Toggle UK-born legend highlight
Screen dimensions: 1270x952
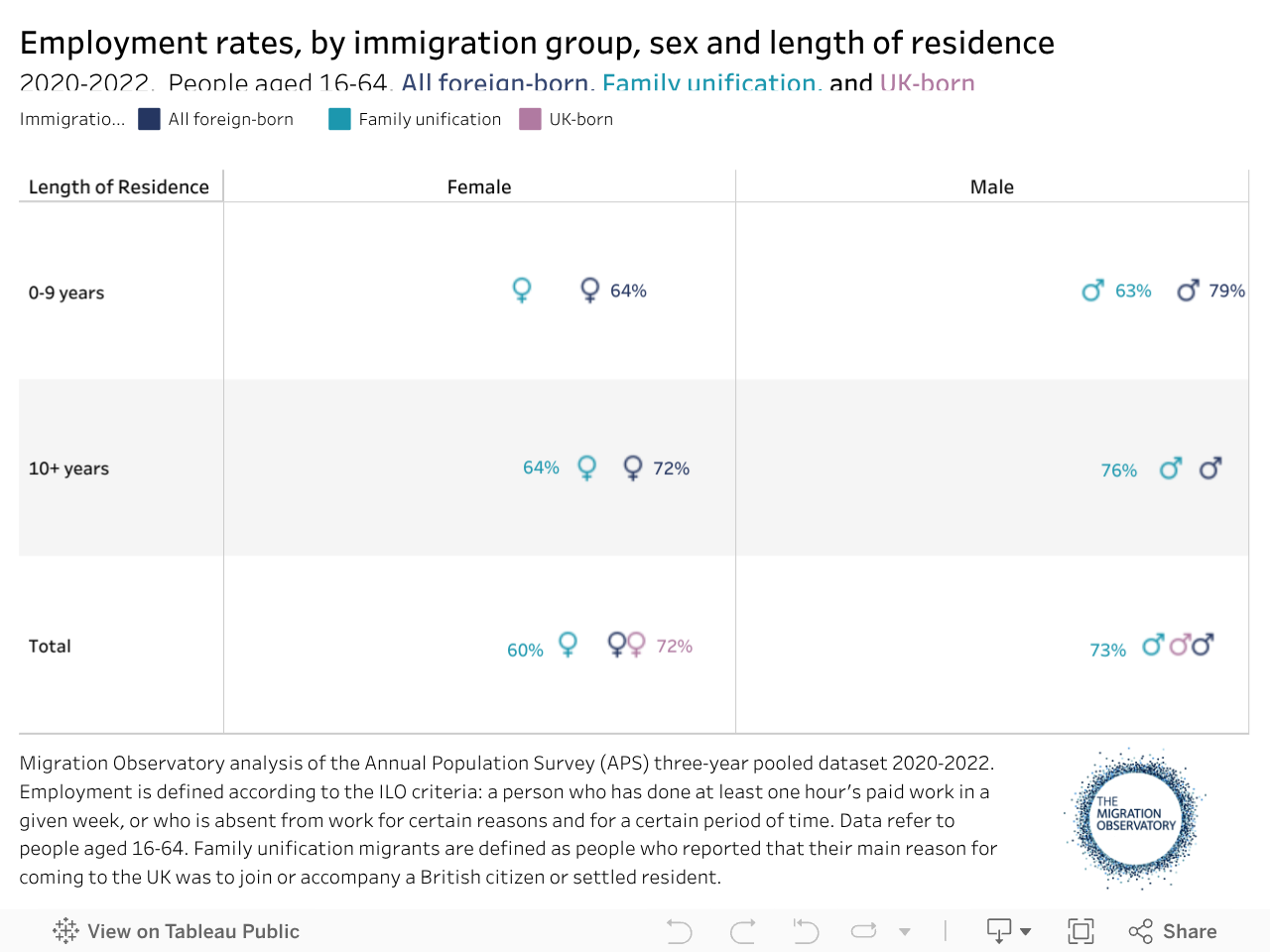click(x=580, y=119)
